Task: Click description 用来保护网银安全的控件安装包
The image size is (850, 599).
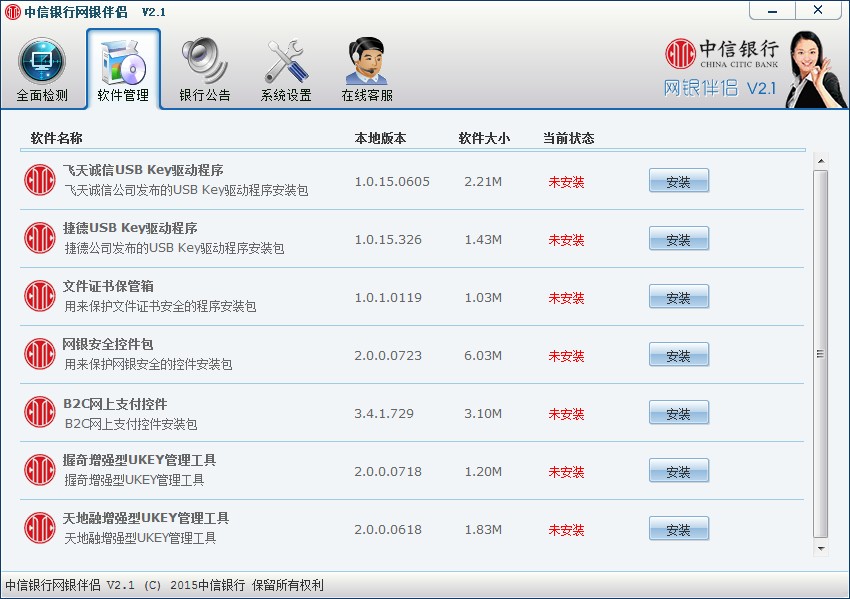Action: pos(148,364)
